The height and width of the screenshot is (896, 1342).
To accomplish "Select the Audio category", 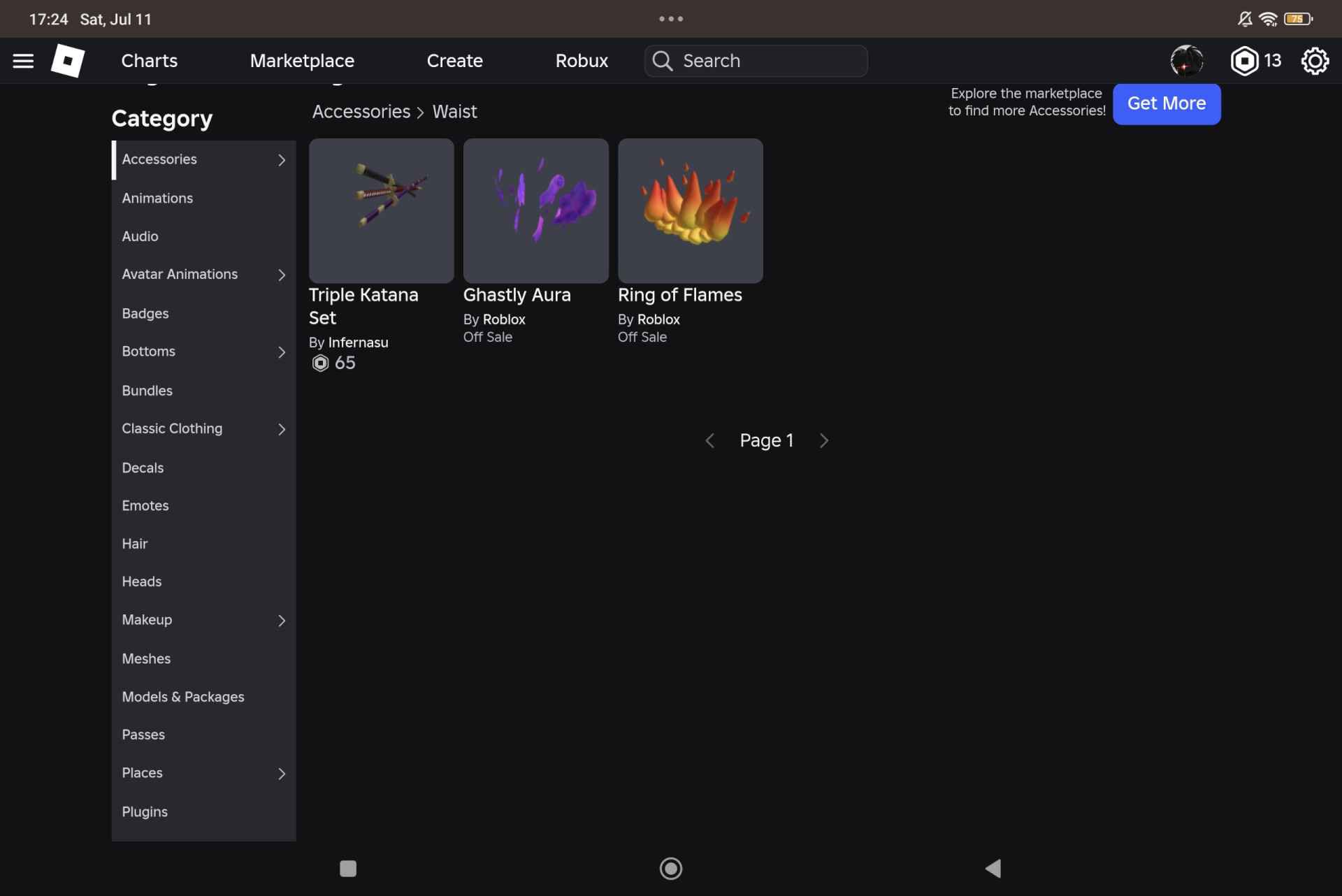I will (203, 237).
